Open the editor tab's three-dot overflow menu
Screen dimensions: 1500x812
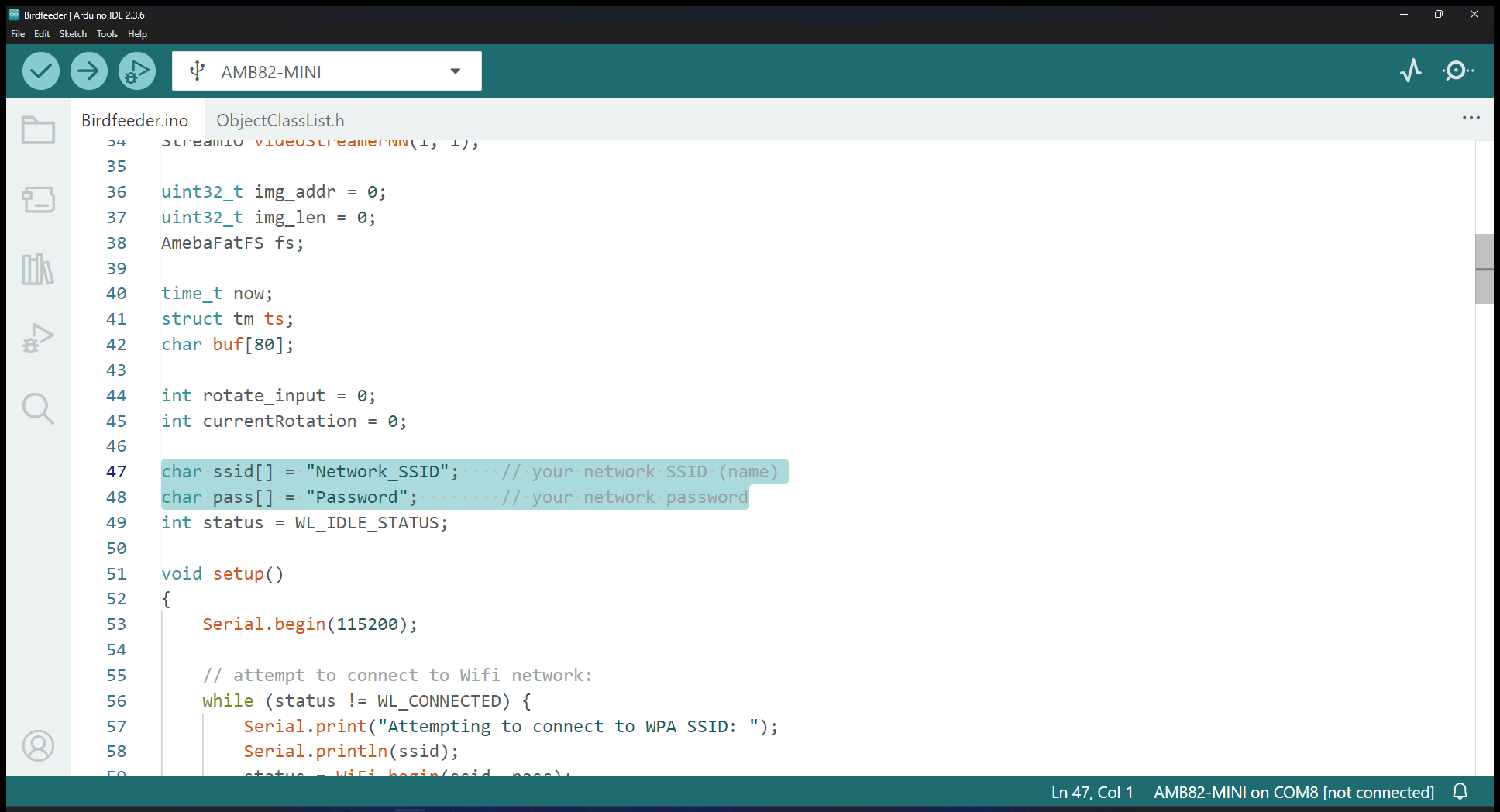pos(1471,118)
